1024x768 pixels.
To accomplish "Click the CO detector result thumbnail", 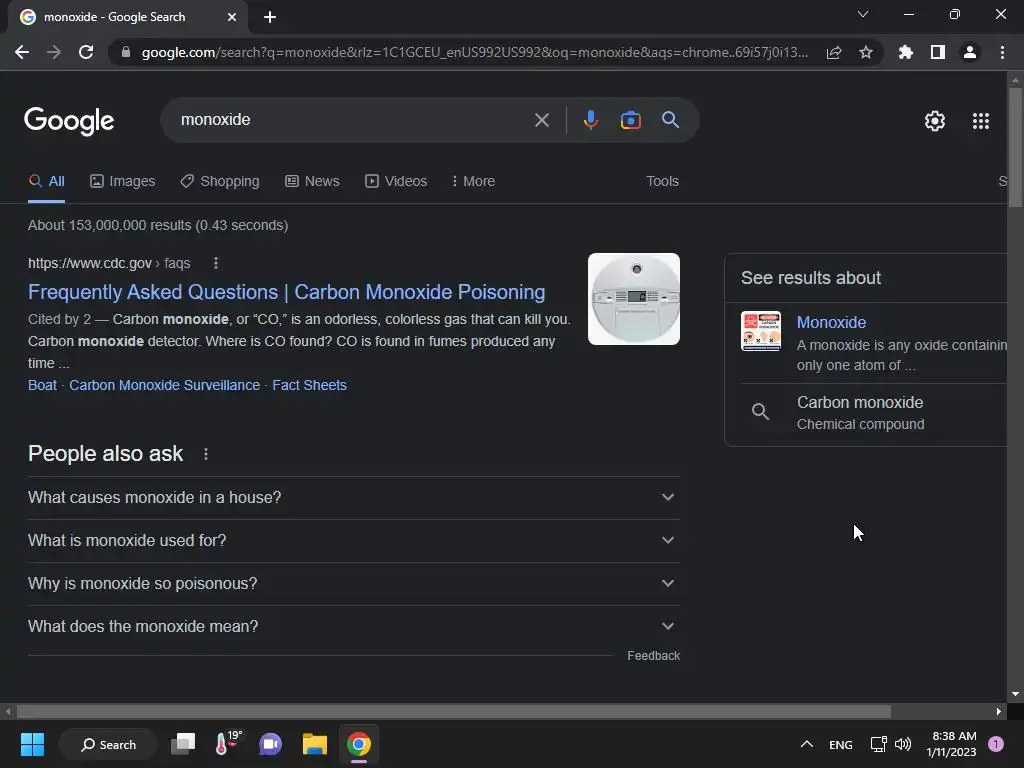I will (633, 298).
